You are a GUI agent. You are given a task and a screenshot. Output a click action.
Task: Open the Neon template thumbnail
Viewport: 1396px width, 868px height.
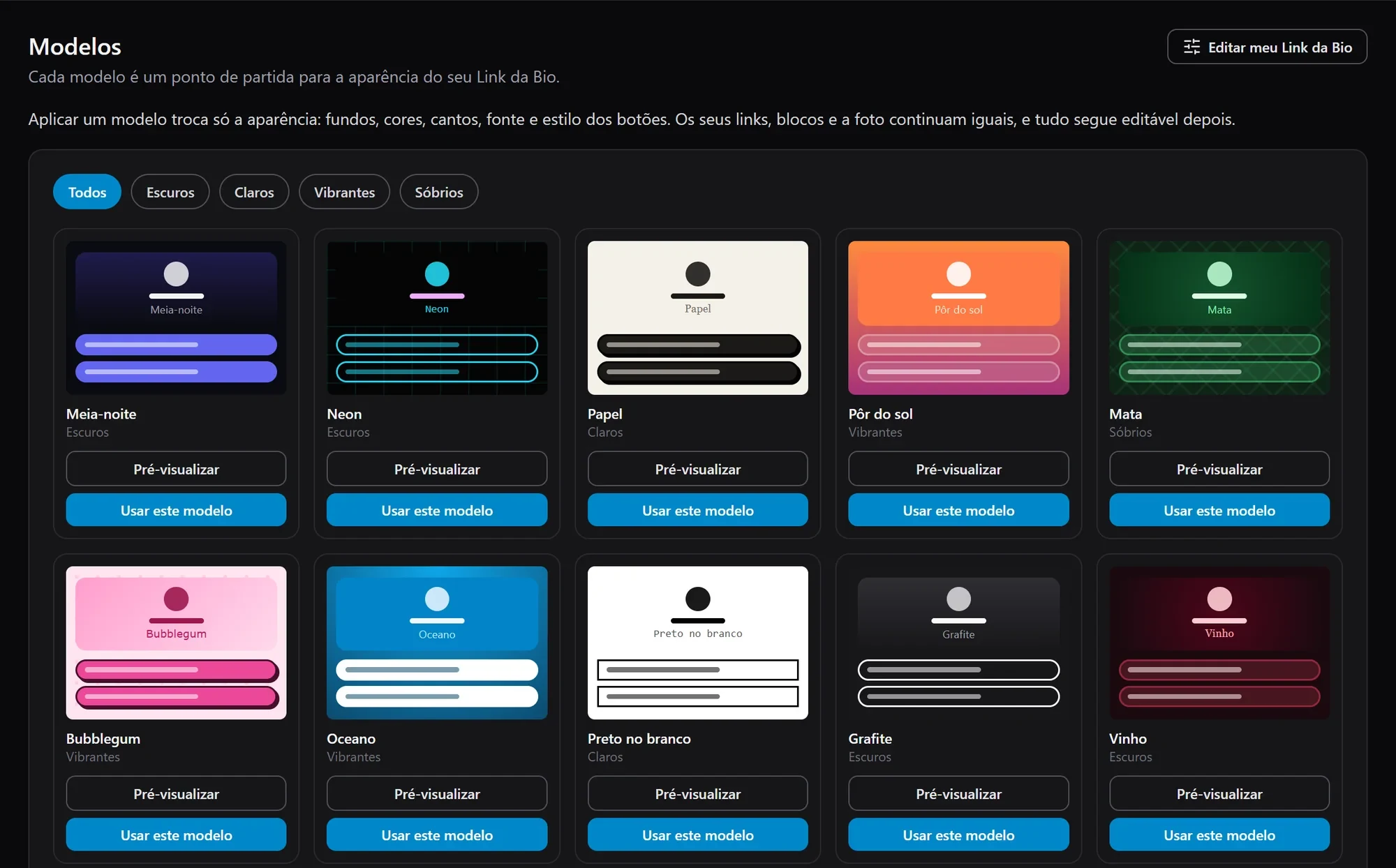point(437,317)
